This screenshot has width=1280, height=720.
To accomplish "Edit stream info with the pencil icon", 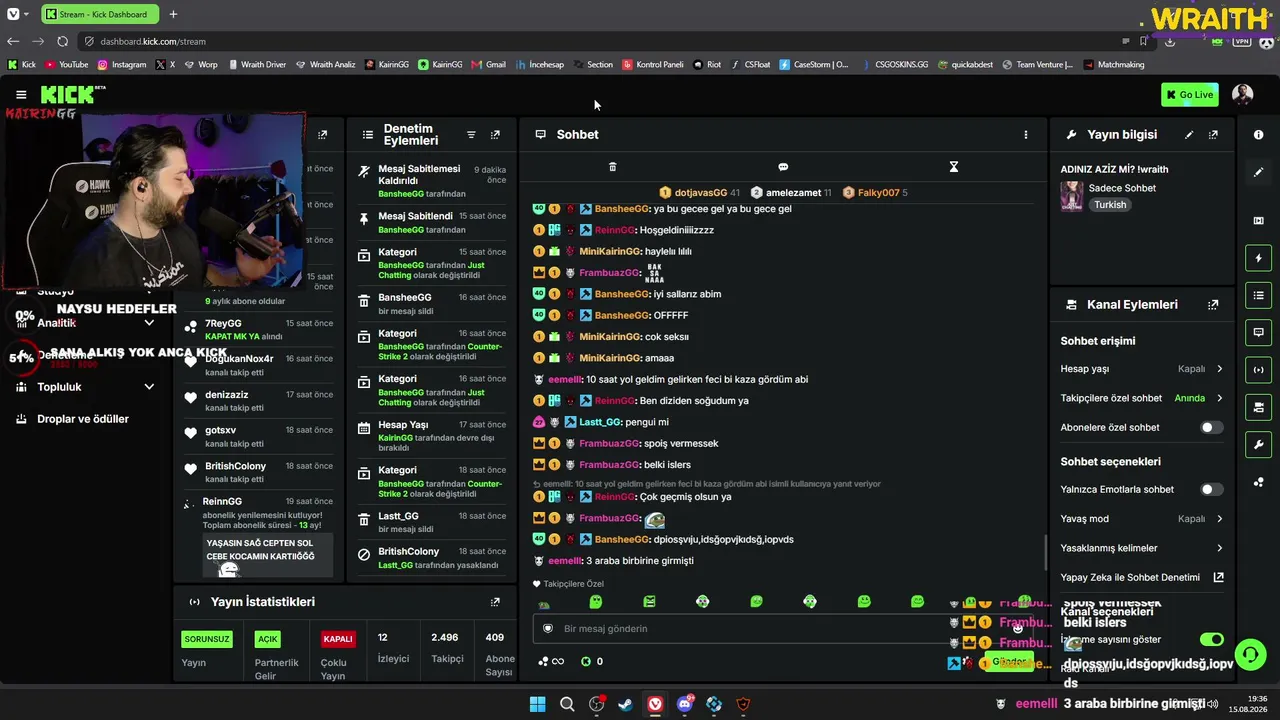I will click(x=1189, y=134).
